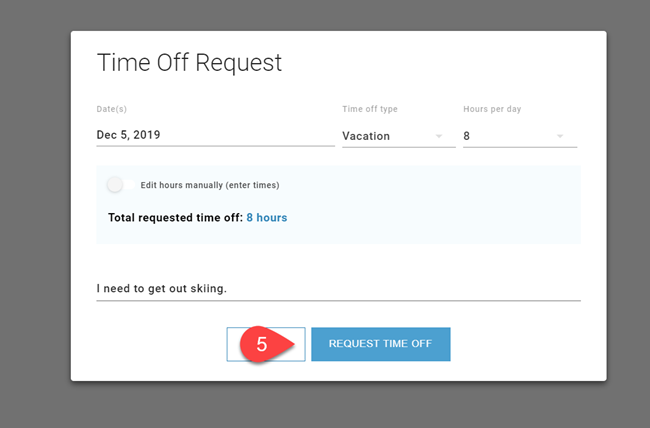Click the hours per day value 8
The height and width of the screenshot is (428, 650).
tap(467, 136)
